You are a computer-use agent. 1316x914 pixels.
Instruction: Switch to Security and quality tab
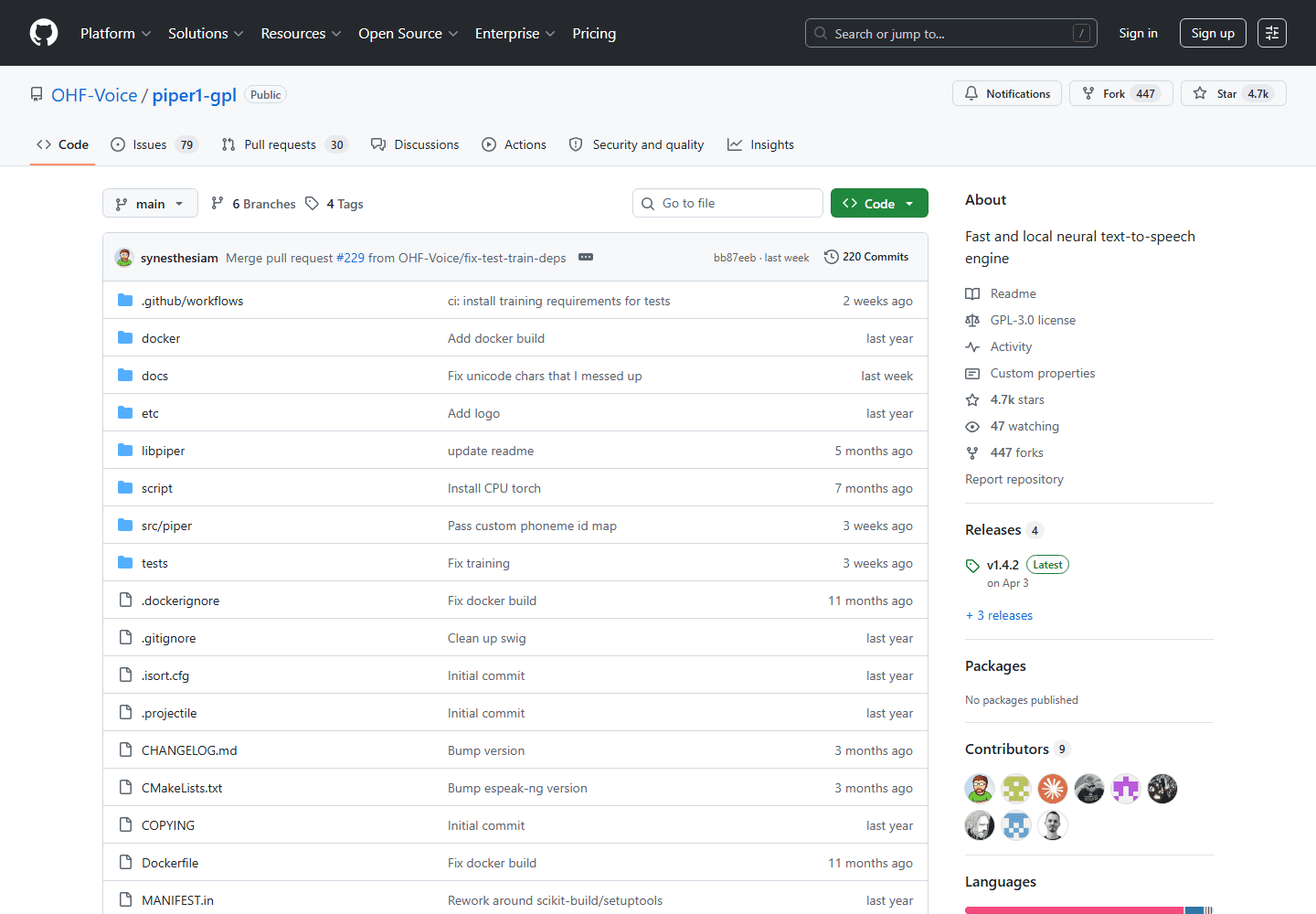(x=636, y=144)
